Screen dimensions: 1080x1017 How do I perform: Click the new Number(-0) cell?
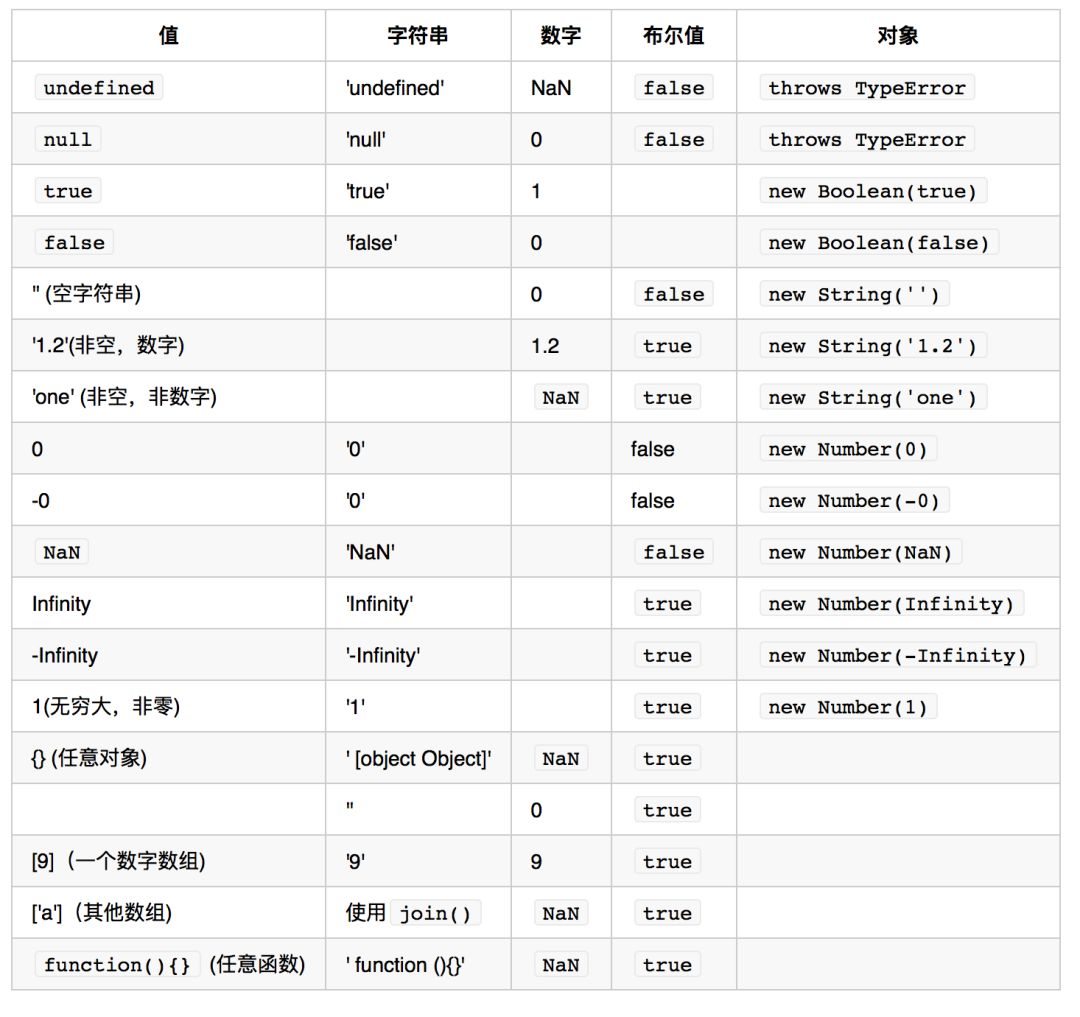[x=854, y=501]
